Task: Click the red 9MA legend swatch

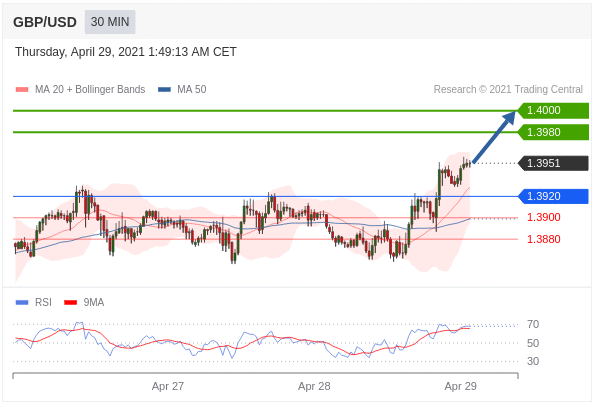Action: point(71,303)
